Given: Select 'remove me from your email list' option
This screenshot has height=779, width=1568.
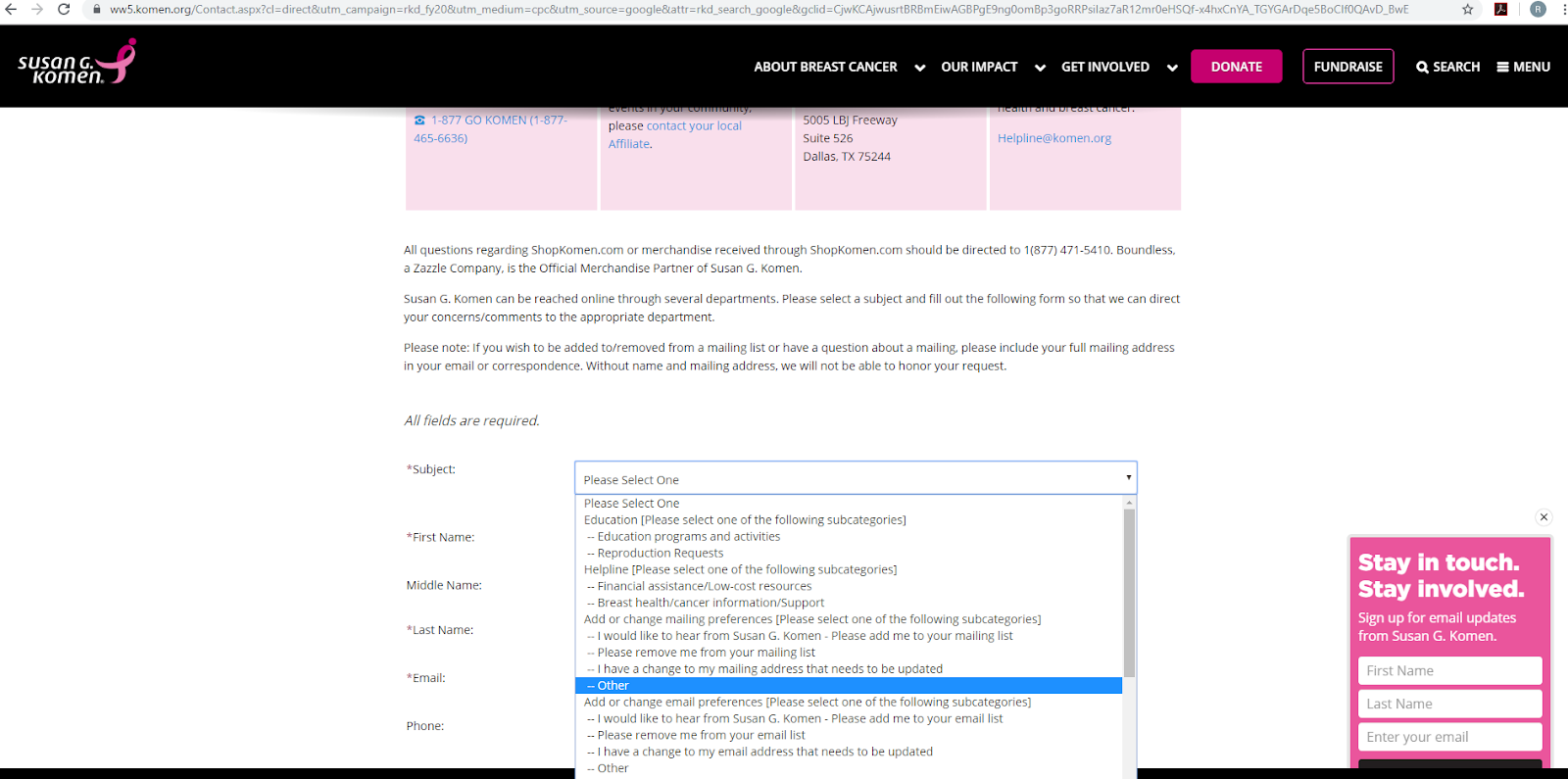Looking at the screenshot, I should click(x=849, y=735).
